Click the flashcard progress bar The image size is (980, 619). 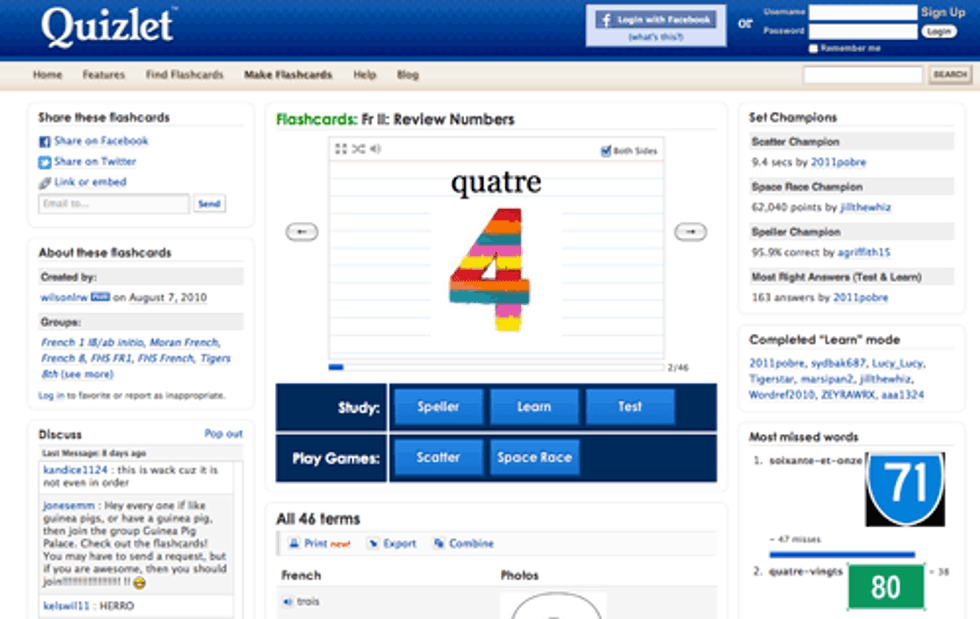tap(496, 368)
